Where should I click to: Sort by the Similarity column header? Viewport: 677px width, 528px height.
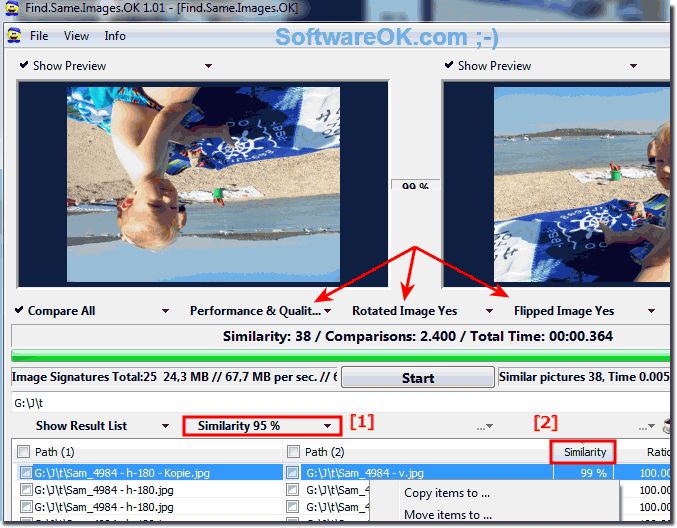click(584, 452)
